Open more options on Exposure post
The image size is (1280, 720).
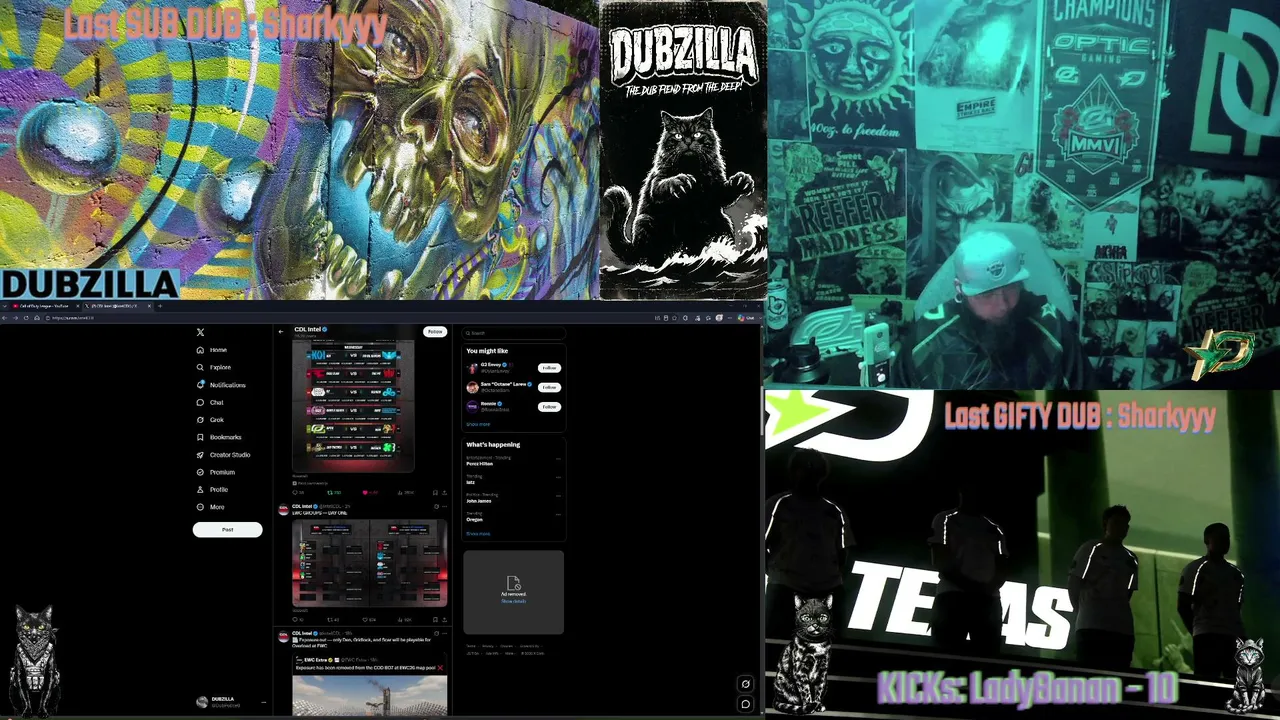tap(444, 633)
